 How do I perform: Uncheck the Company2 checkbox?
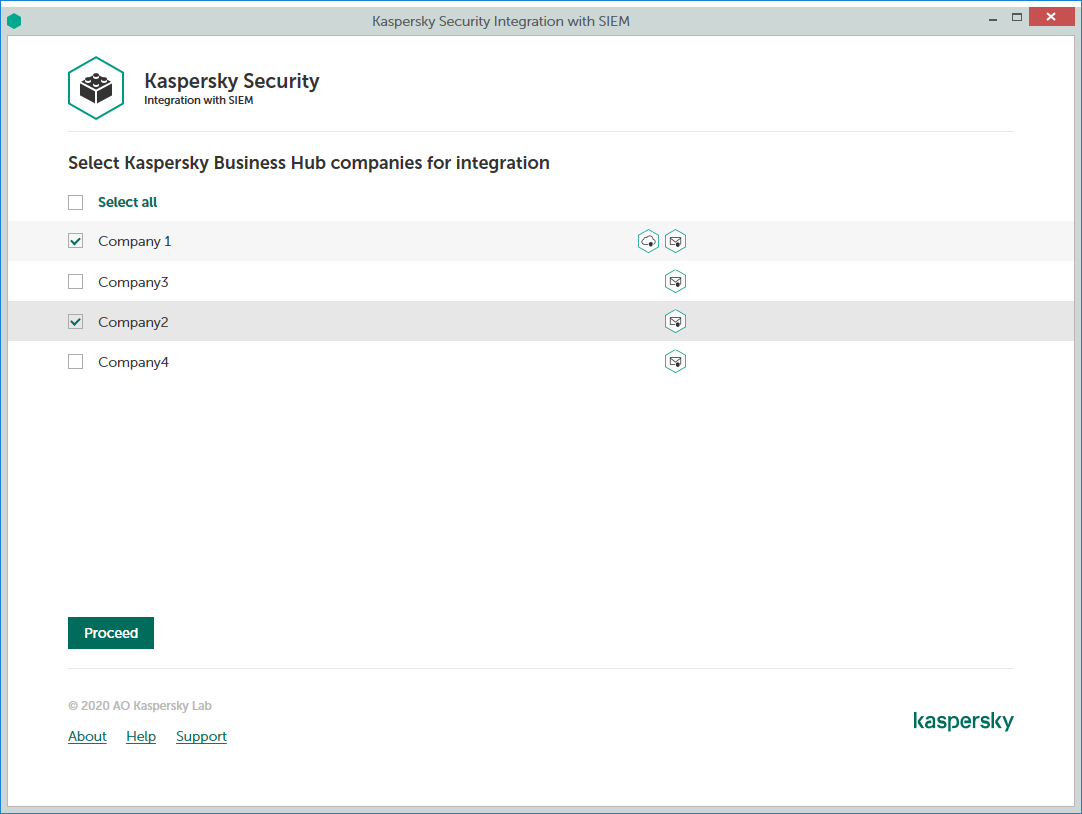click(76, 322)
